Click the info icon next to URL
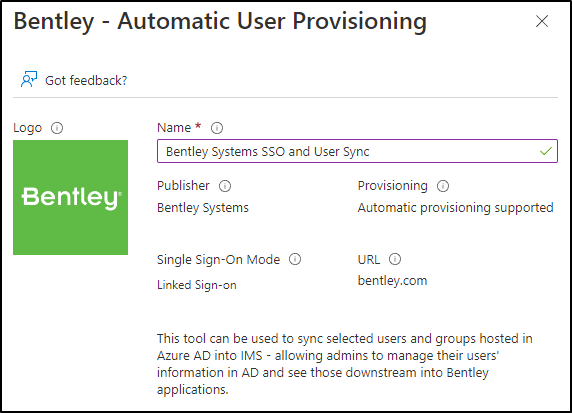 click(x=395, y=259)
